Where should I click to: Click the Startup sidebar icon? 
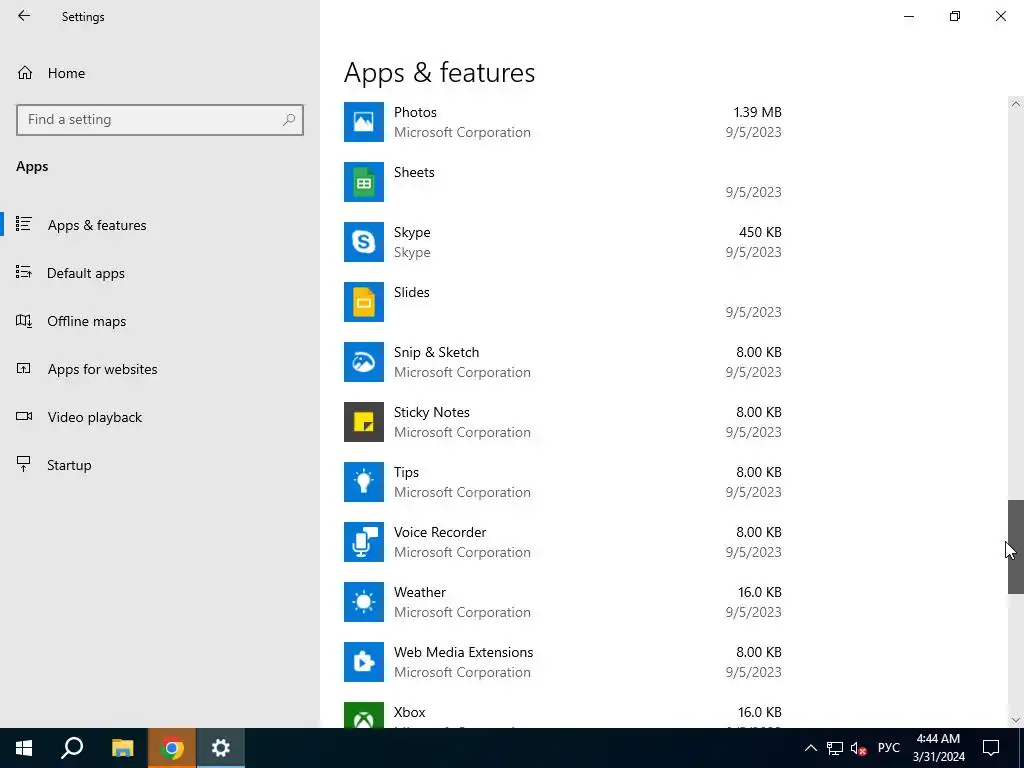(x=24, y=464)
